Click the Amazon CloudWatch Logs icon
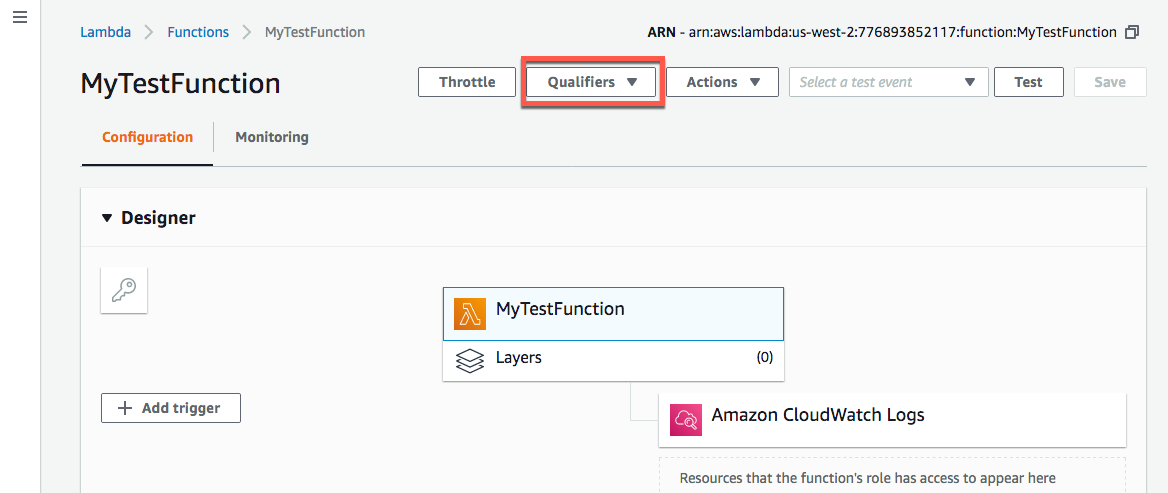This screenshot has width=1168, height=493. click(687, 418)
